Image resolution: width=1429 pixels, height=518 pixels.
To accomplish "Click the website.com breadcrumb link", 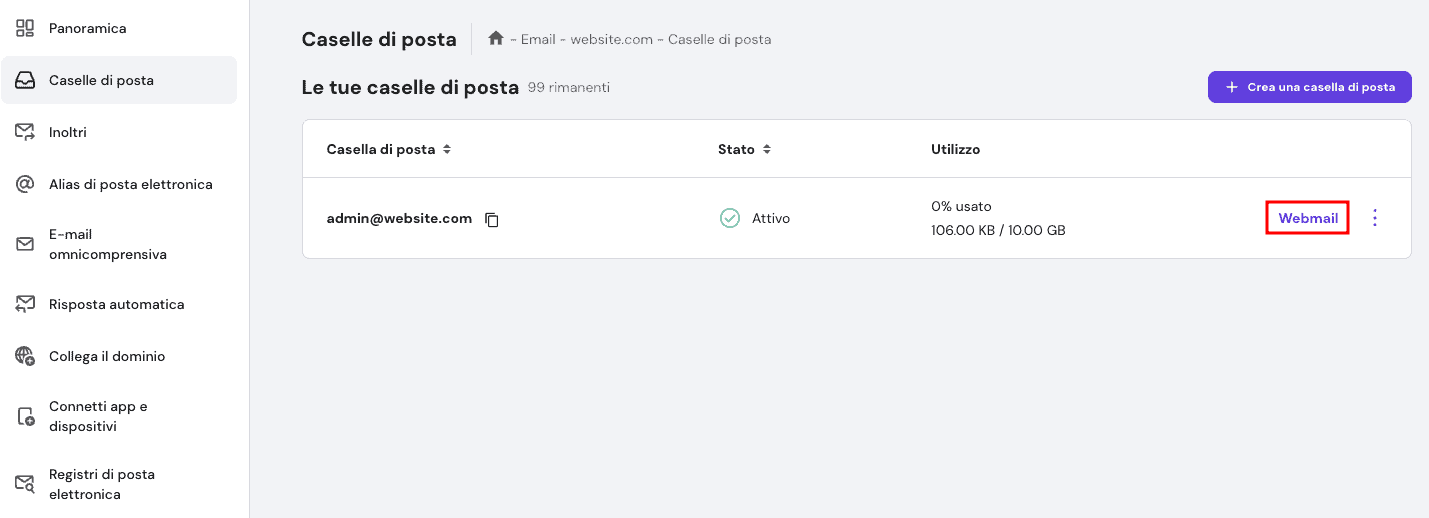I will [x=611, y=40].
